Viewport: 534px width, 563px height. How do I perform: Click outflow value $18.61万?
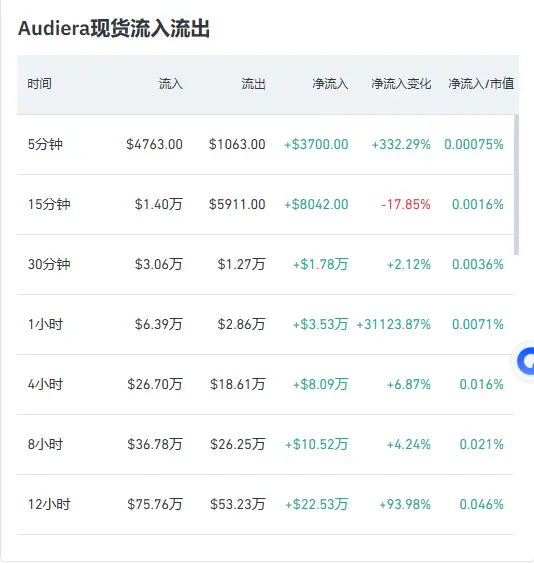[238, 384]
